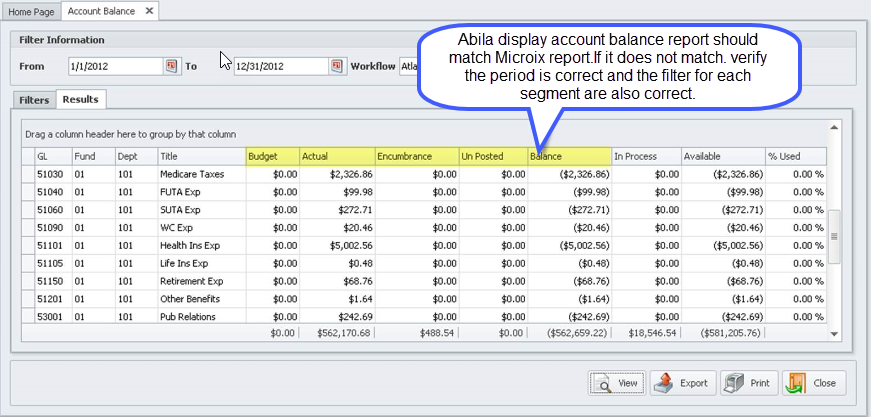Click the View button
The image size is (871, 417).
[616, 383]
